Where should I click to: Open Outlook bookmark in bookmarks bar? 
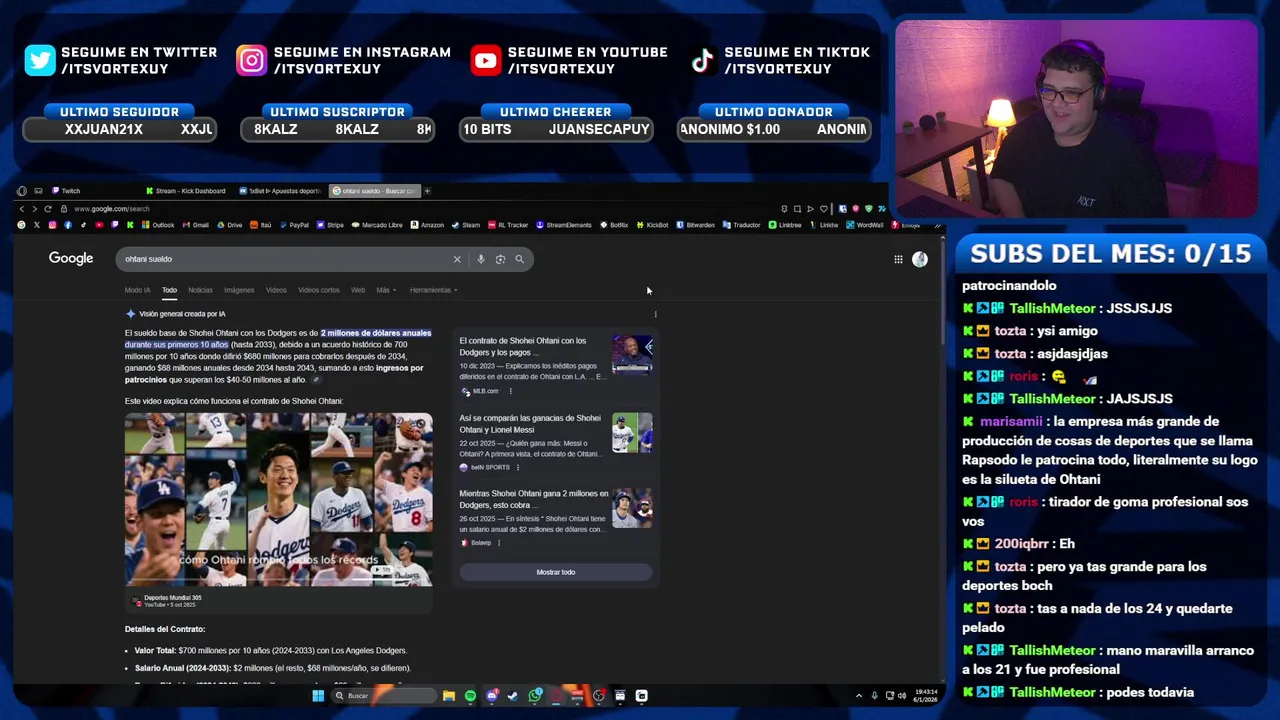coord(158,225)
